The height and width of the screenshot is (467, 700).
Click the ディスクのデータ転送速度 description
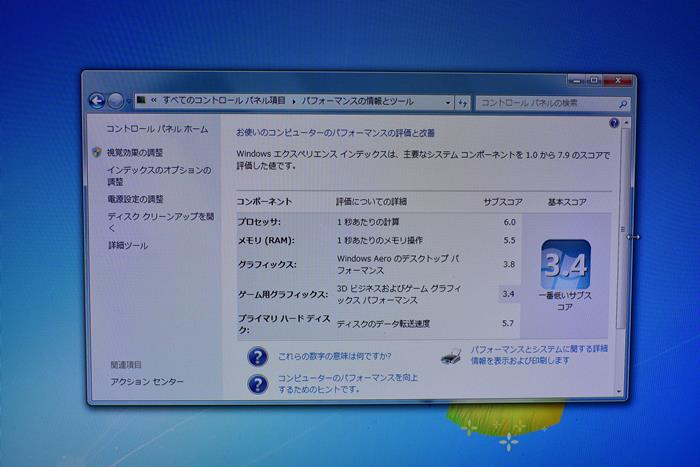383,324
